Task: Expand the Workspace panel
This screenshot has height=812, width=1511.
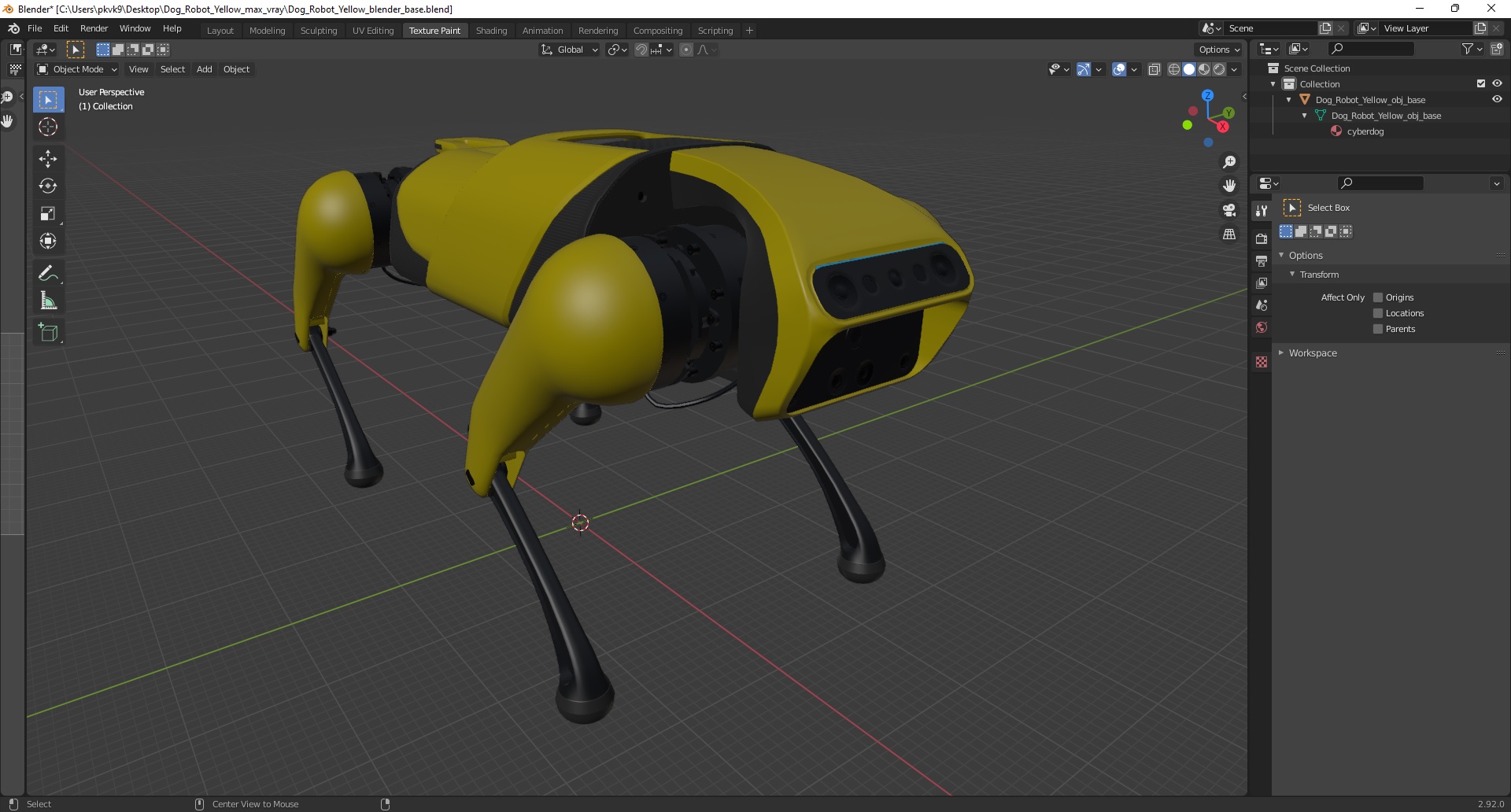Action: [1313, 352]
